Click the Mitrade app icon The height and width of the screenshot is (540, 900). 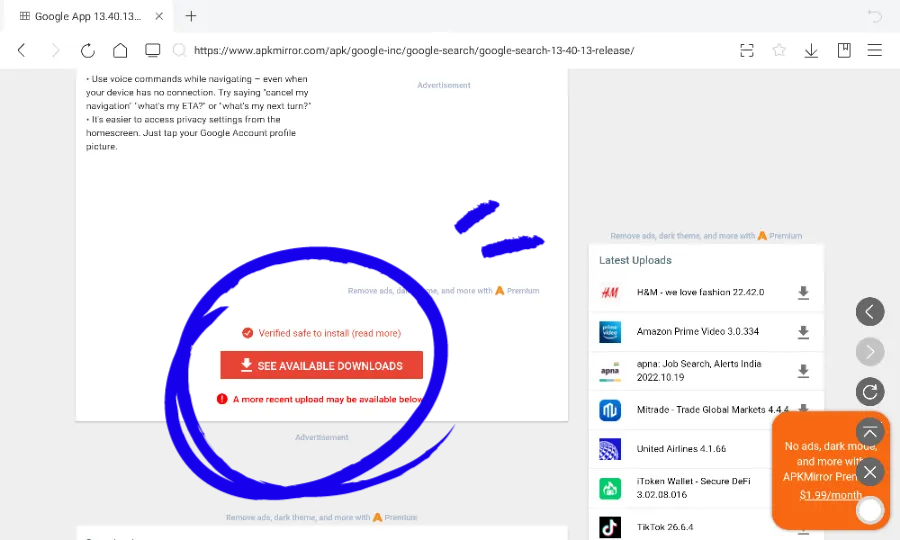point(610,410)
